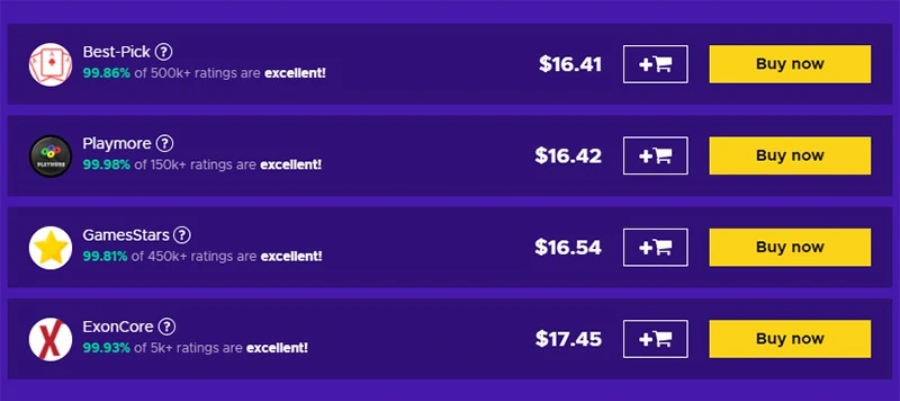Open help icon beside GamesStars seller

182,235
